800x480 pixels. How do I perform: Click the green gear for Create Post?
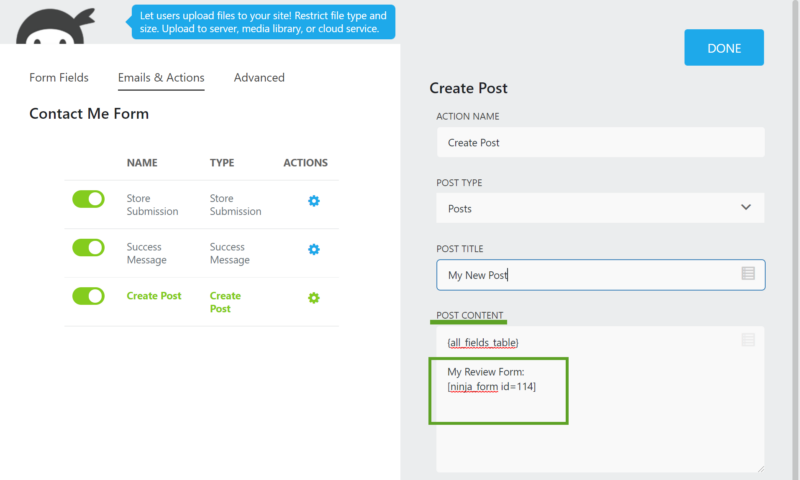tap(314, 298)
